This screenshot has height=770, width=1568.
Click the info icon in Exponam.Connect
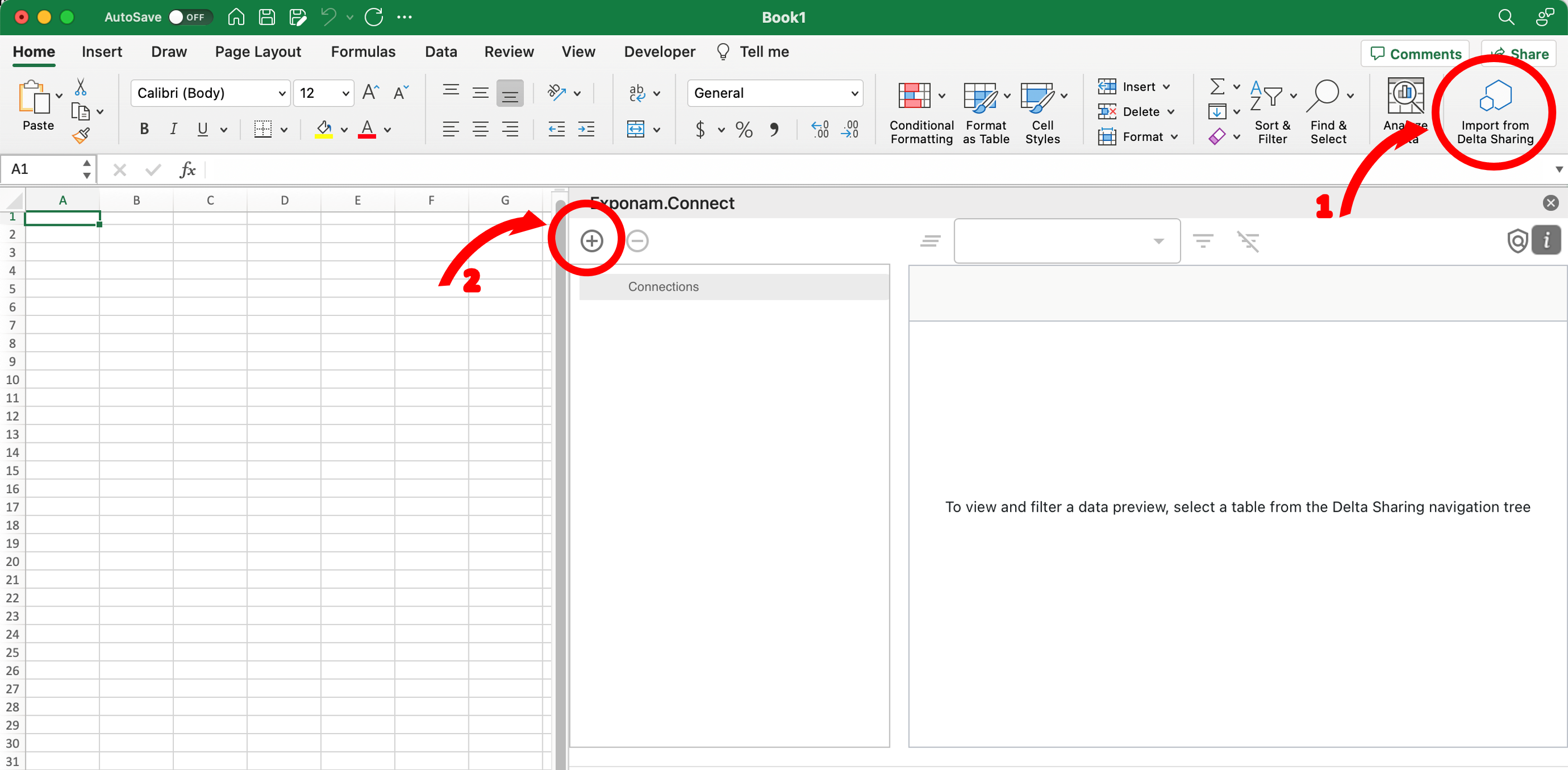pos(1546,240)
